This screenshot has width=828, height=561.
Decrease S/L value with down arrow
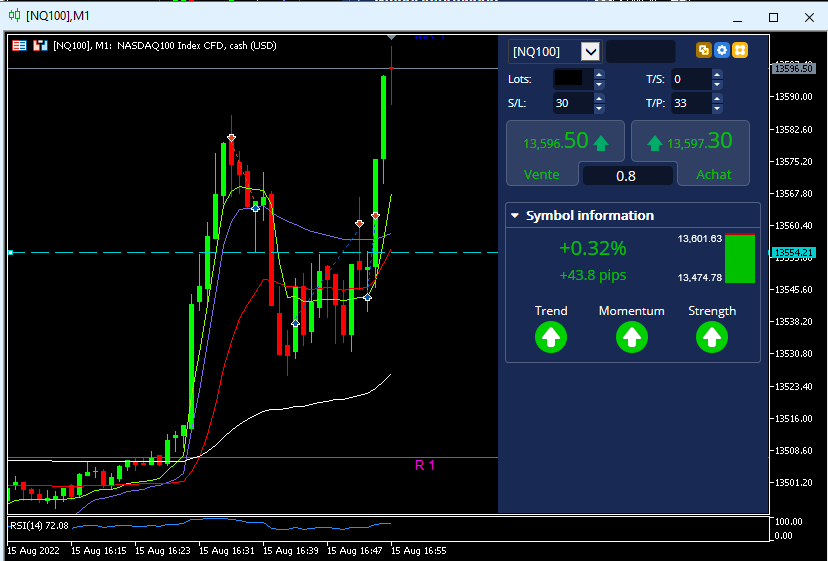[599, 108]
